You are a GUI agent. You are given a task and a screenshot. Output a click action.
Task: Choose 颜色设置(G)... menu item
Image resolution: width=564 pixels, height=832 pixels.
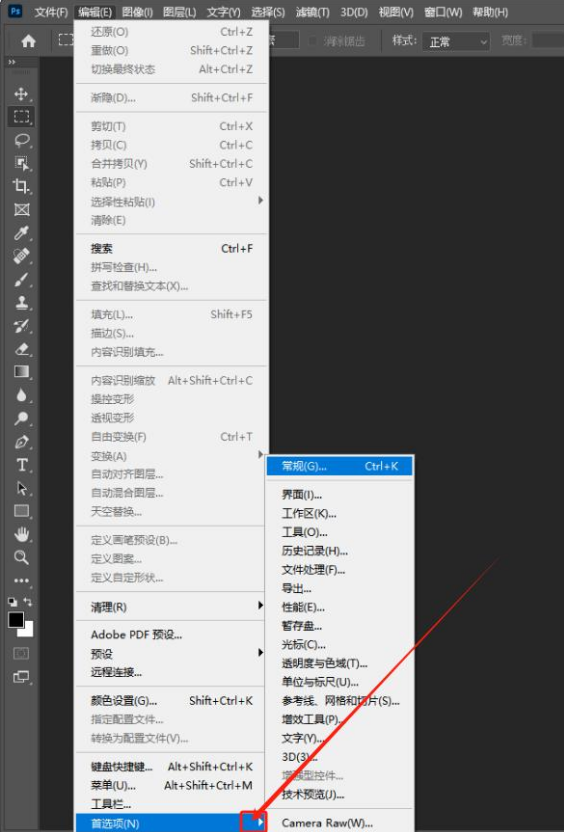[x=171, y=701]
